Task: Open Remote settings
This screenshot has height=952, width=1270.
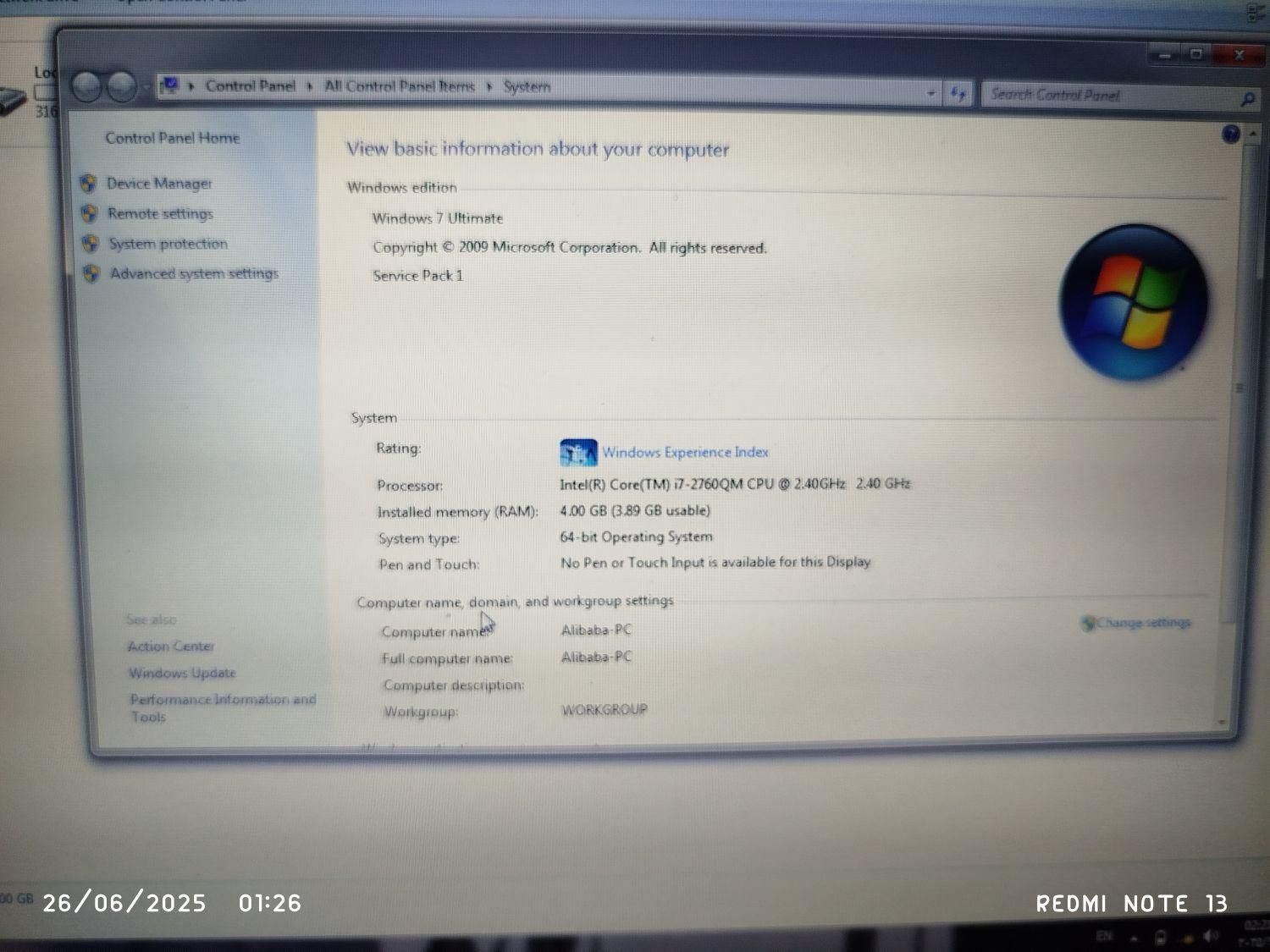Action: pos(160,213)
